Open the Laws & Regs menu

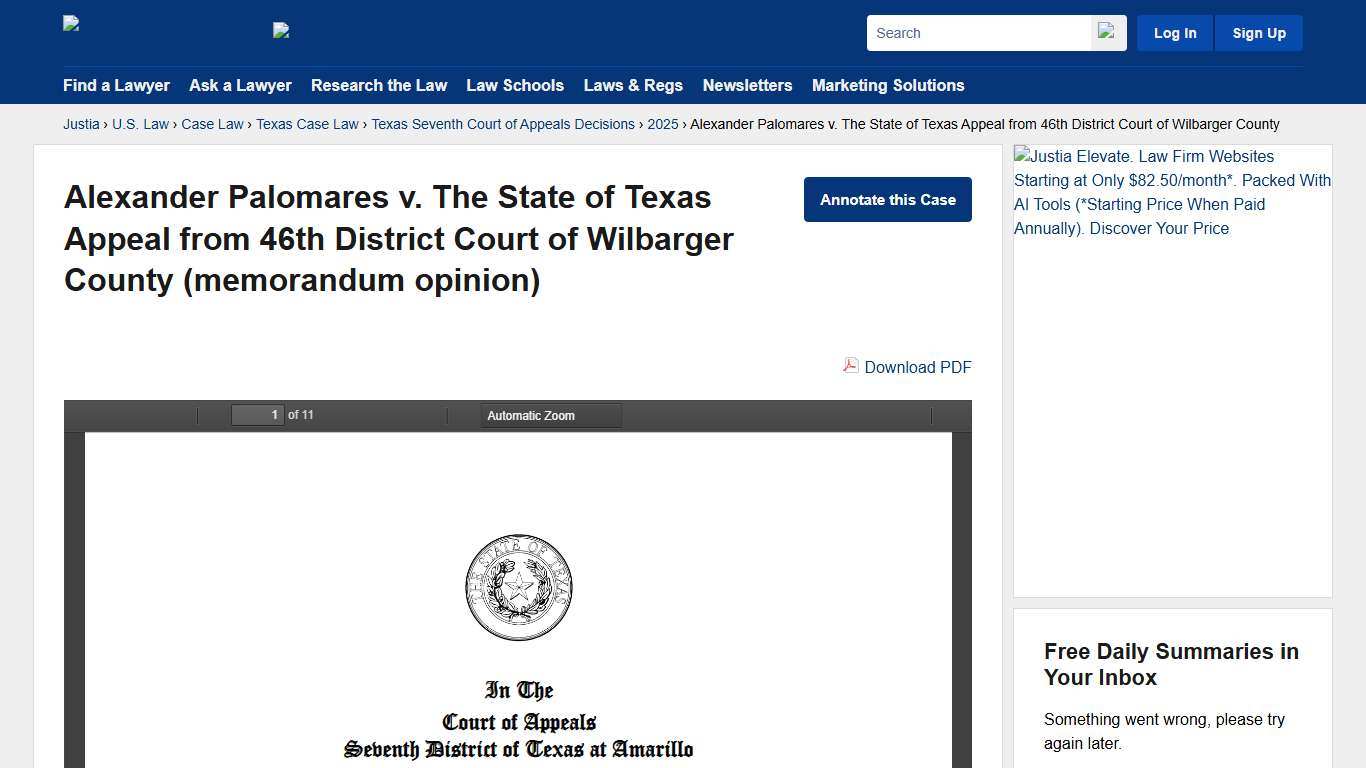633,86
